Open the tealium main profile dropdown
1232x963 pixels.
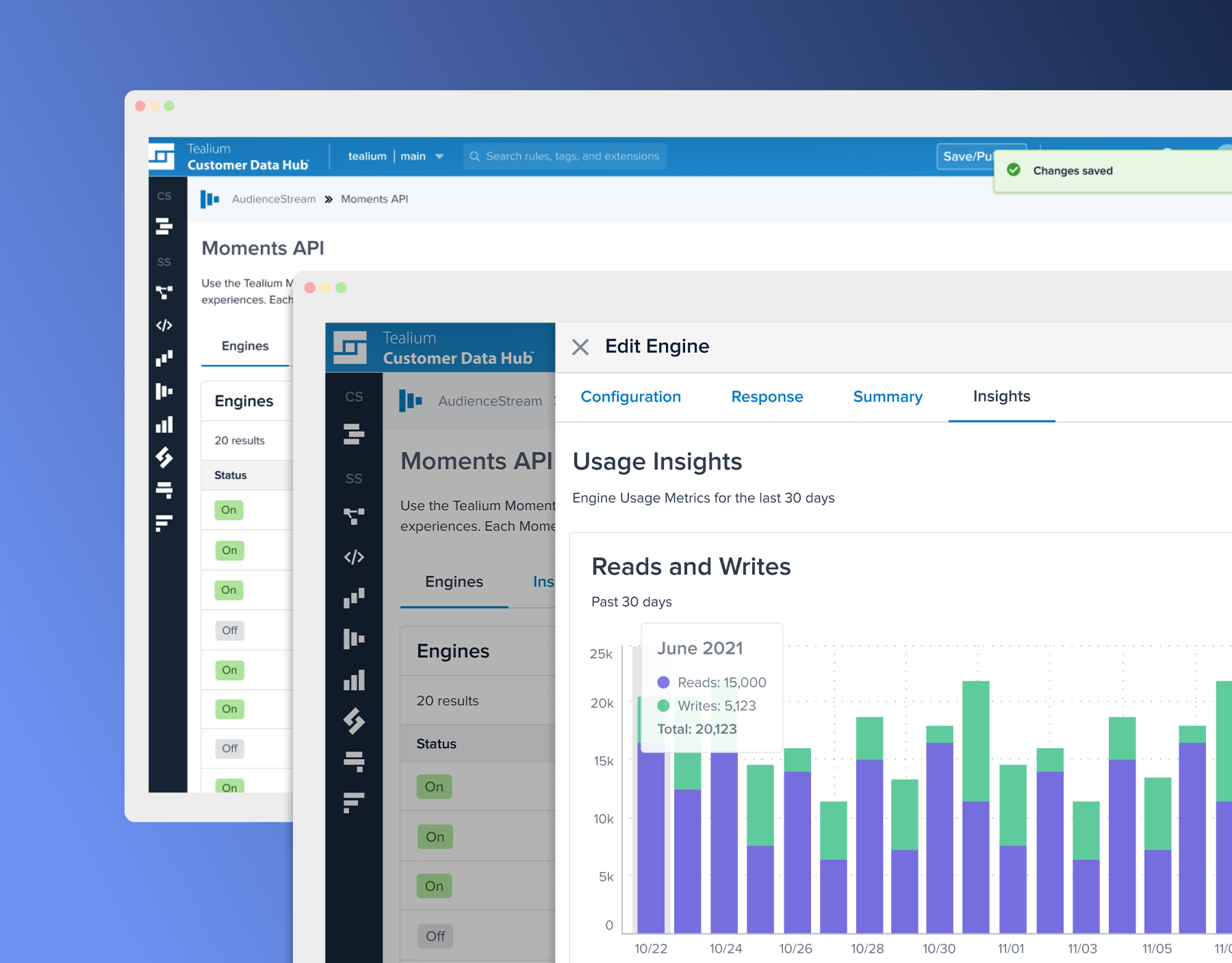click(396, 156)
